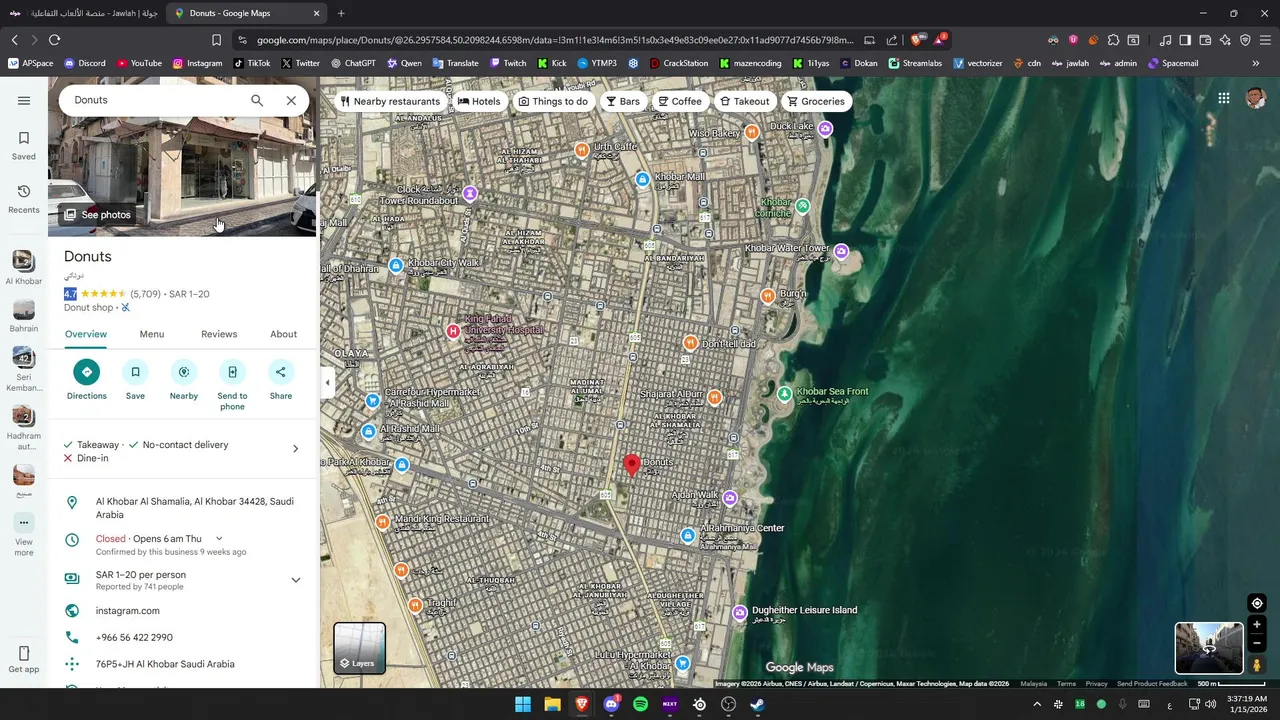The width and height of the screenshot is (1280, 720).
Task: Select the Street View pegman
Action: click(x=1257, y=666)
